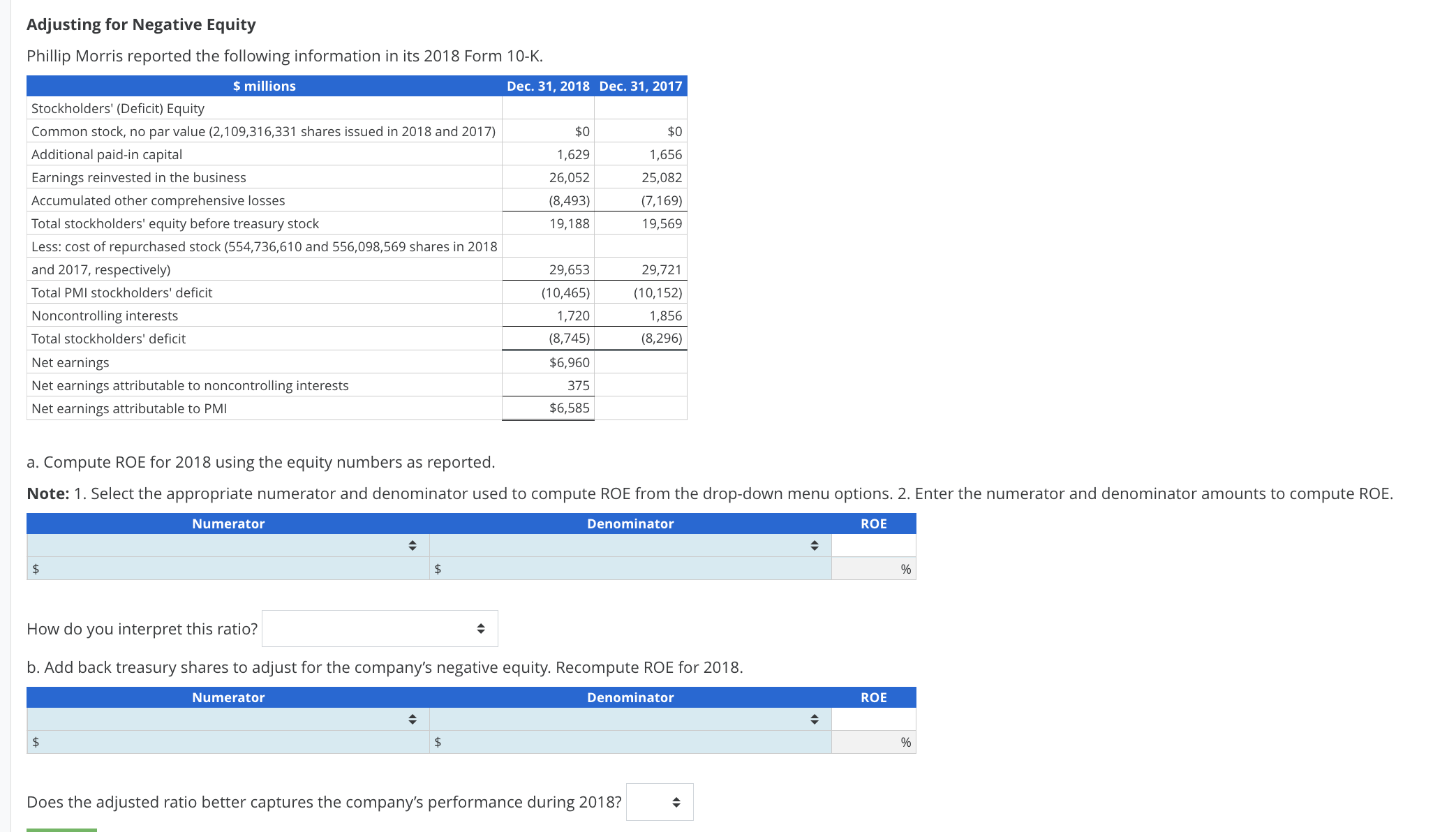Screen dimensions: 1456x832
Task: Click part a denominator amount field
Action: 632,569
